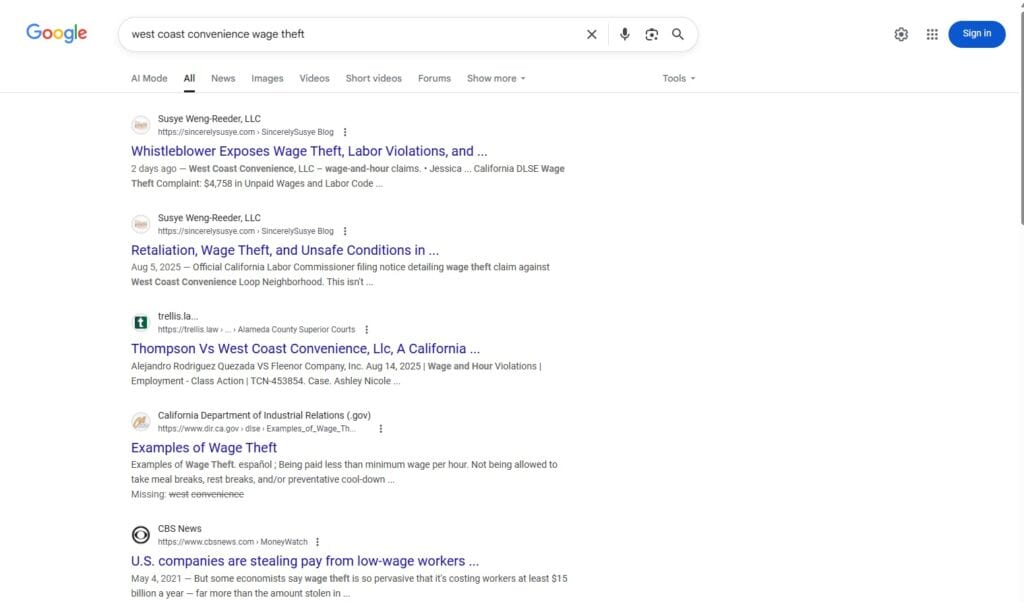Open Thompson Vs West Coast Convenience result

click(x=305, y=349)
